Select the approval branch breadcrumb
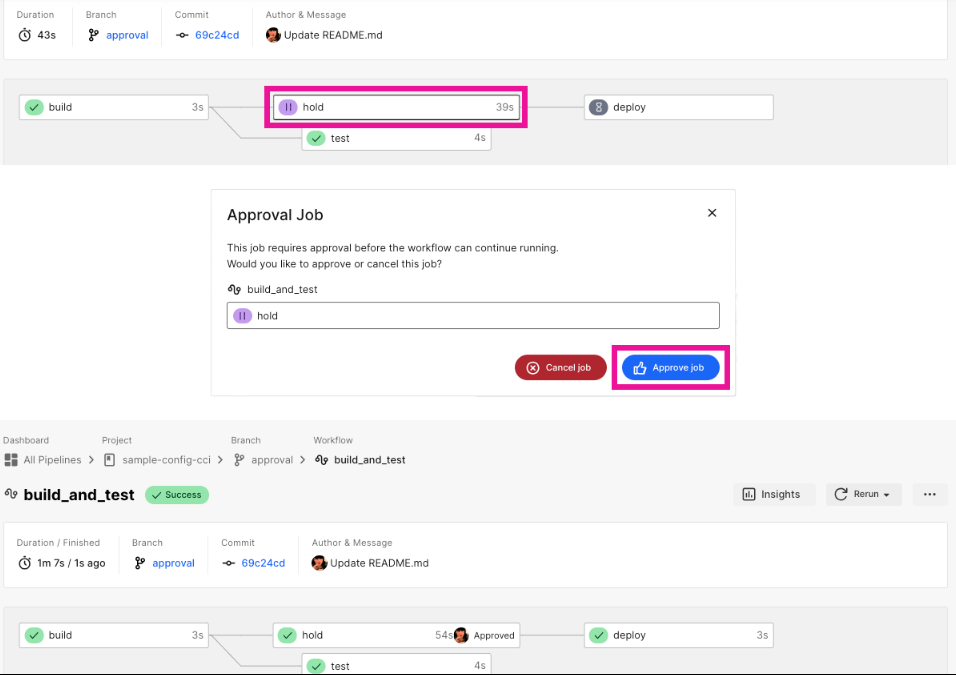The width and height of the screenshot is (956, 675). (x=271, y=460)
